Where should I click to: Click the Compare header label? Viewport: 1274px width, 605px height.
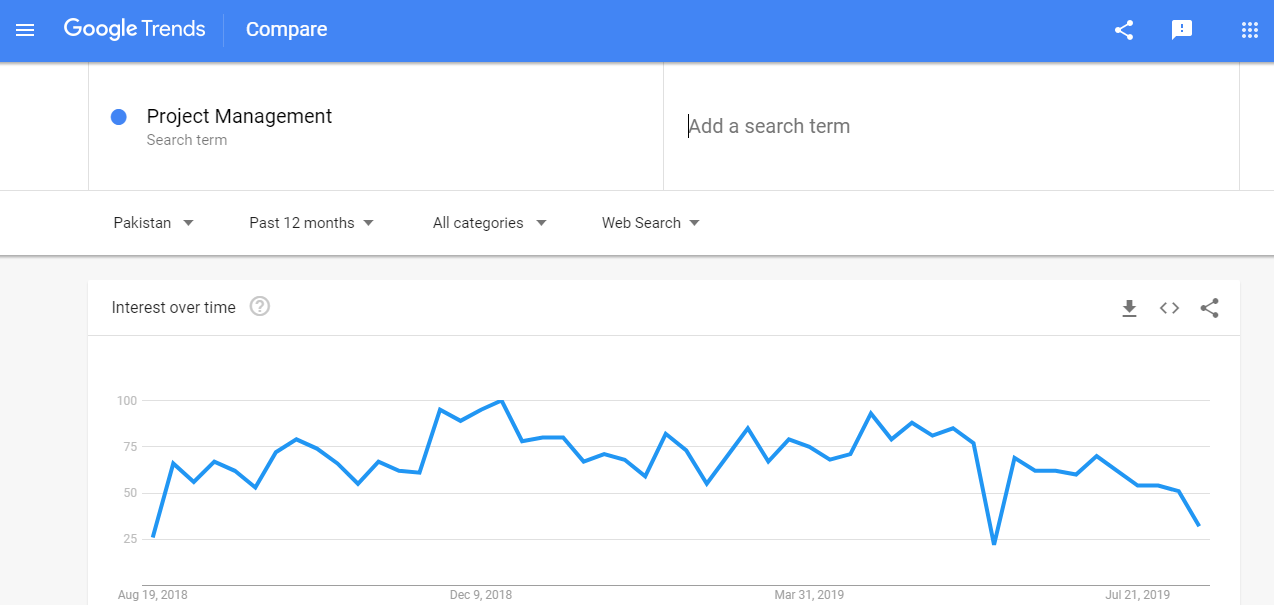click(x=286, y=30)
